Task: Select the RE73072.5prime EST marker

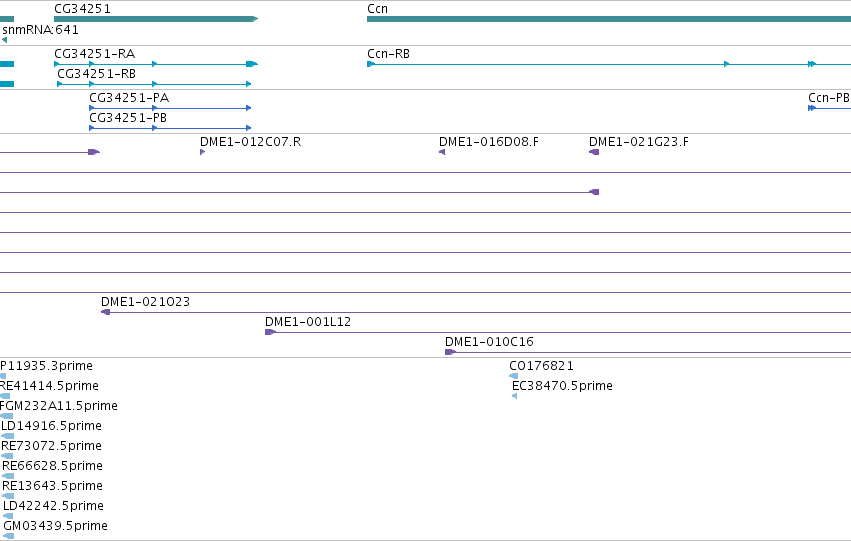Action: pos(7,456)
